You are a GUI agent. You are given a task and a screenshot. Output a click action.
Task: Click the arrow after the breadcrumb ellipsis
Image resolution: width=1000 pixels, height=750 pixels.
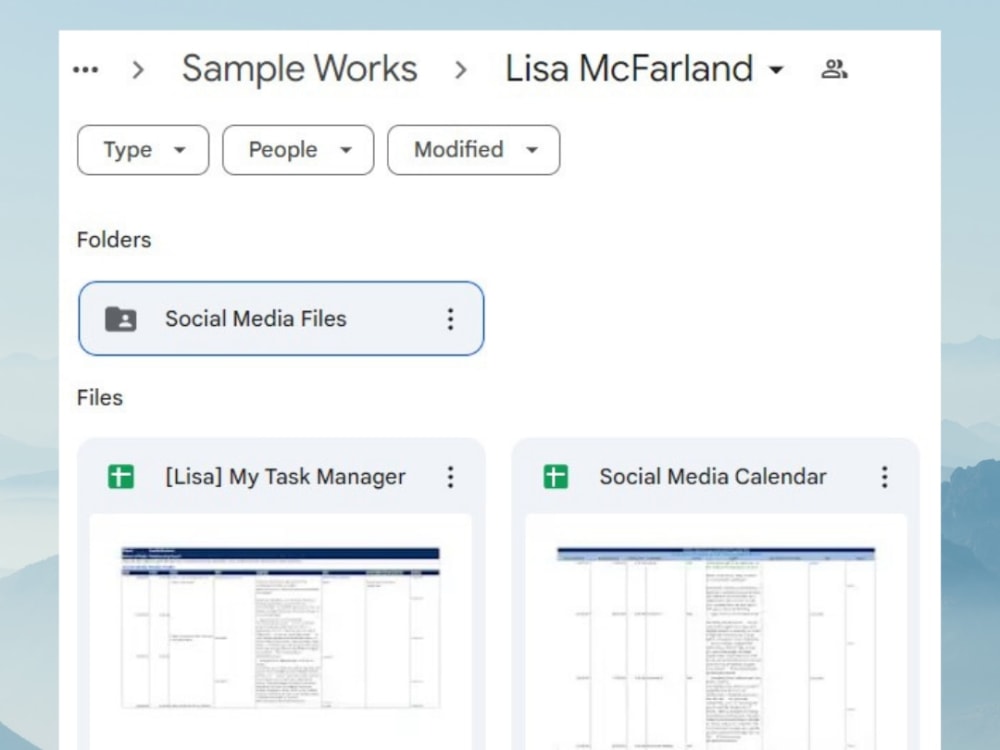tap(138, 70)
